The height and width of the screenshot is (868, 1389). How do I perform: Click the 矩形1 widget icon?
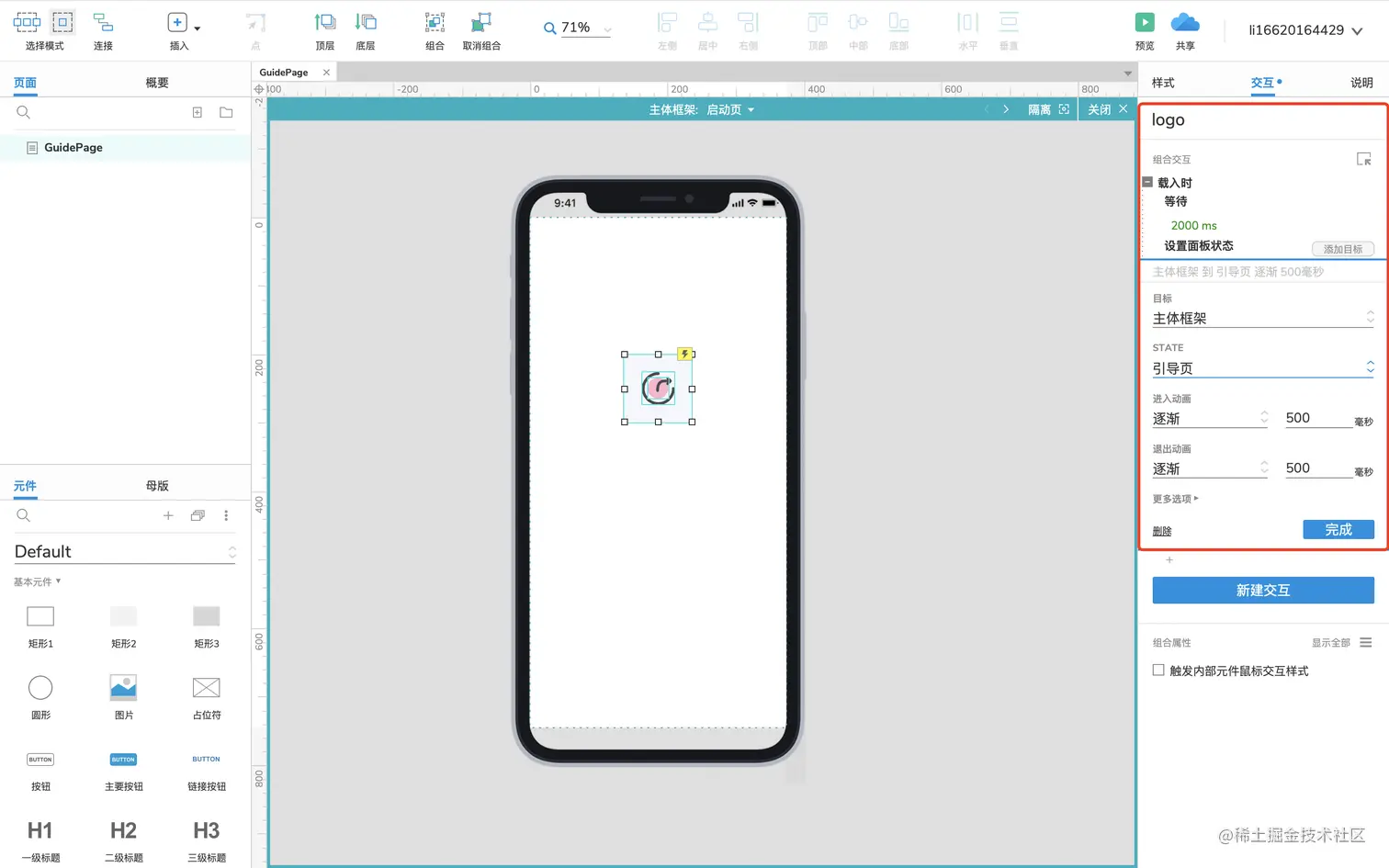(40, 616)
